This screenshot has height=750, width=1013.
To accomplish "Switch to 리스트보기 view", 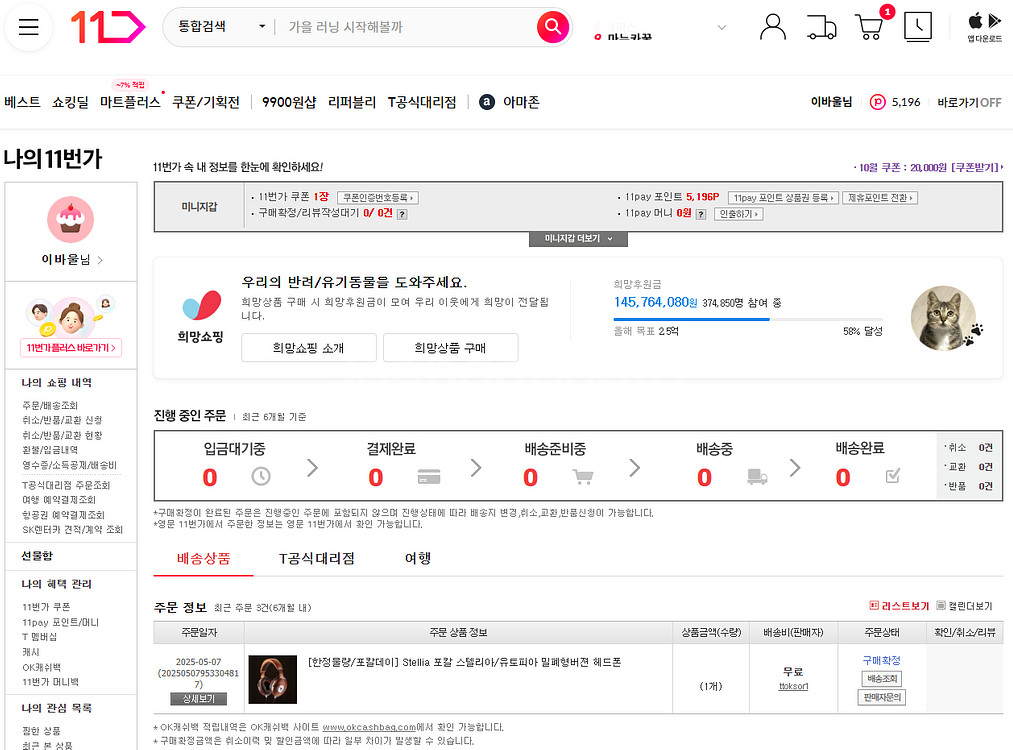I will pyautogui.click(x=899, y=606).
